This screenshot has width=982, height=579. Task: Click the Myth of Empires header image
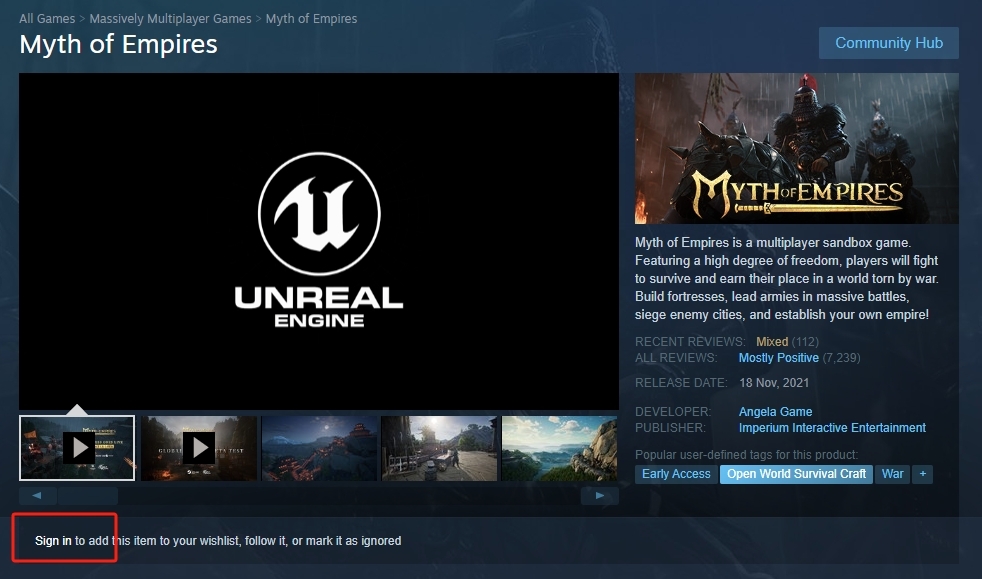(797, 148)
